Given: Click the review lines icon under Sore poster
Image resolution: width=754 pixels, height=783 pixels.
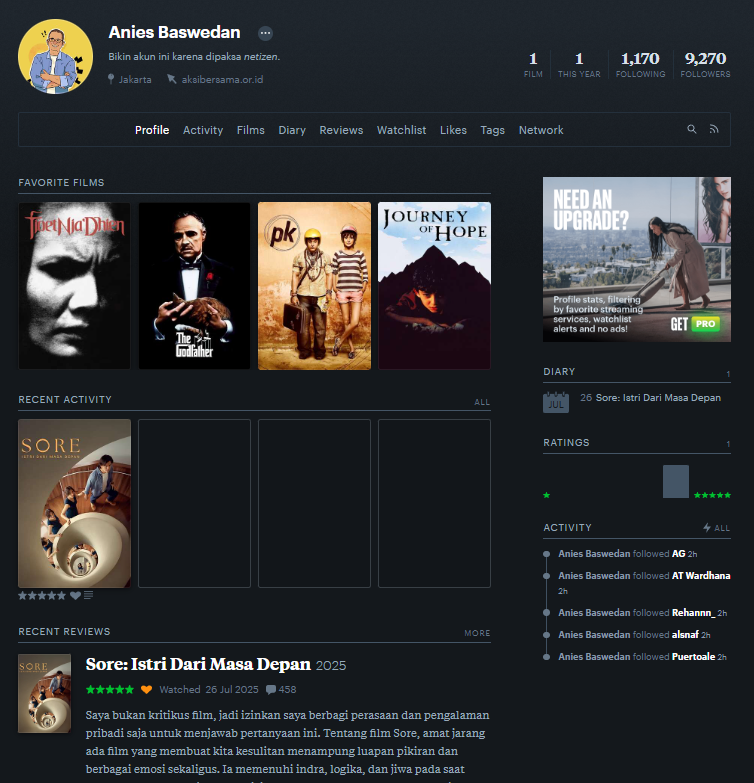Looking at the screenshot, I should 88,595.
